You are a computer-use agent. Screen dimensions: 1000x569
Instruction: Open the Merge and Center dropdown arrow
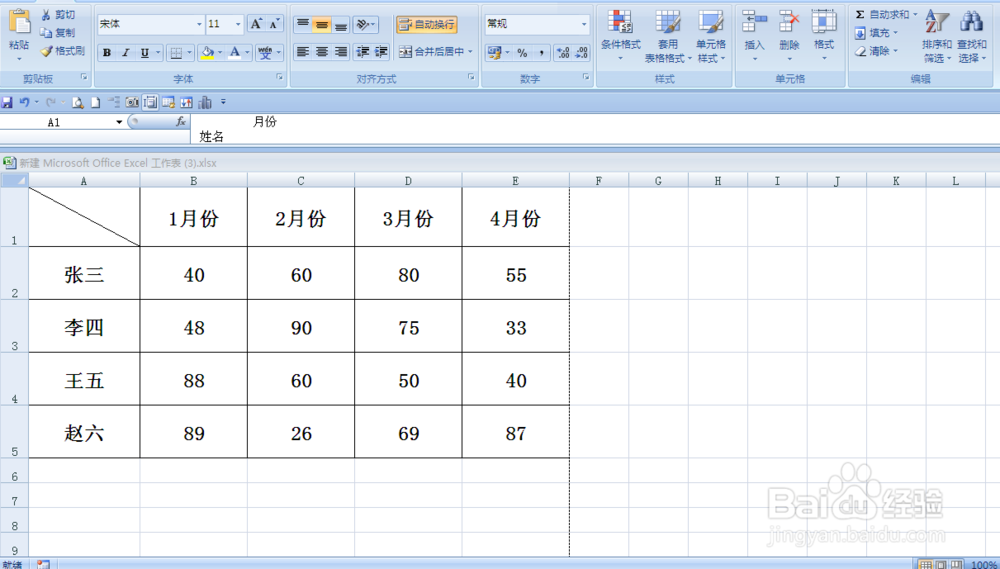(x=471, y=52)
